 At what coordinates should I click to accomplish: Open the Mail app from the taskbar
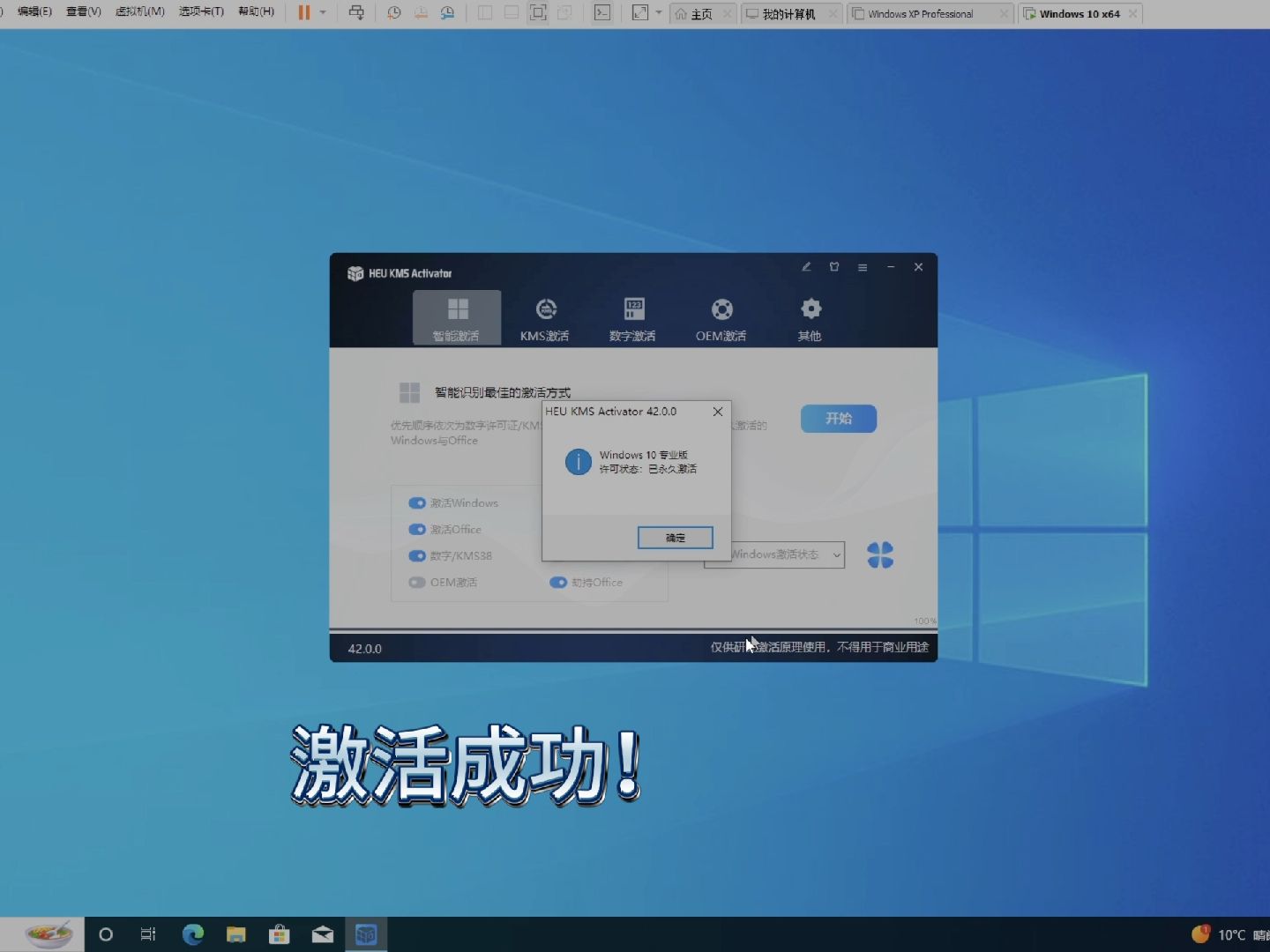323,934
